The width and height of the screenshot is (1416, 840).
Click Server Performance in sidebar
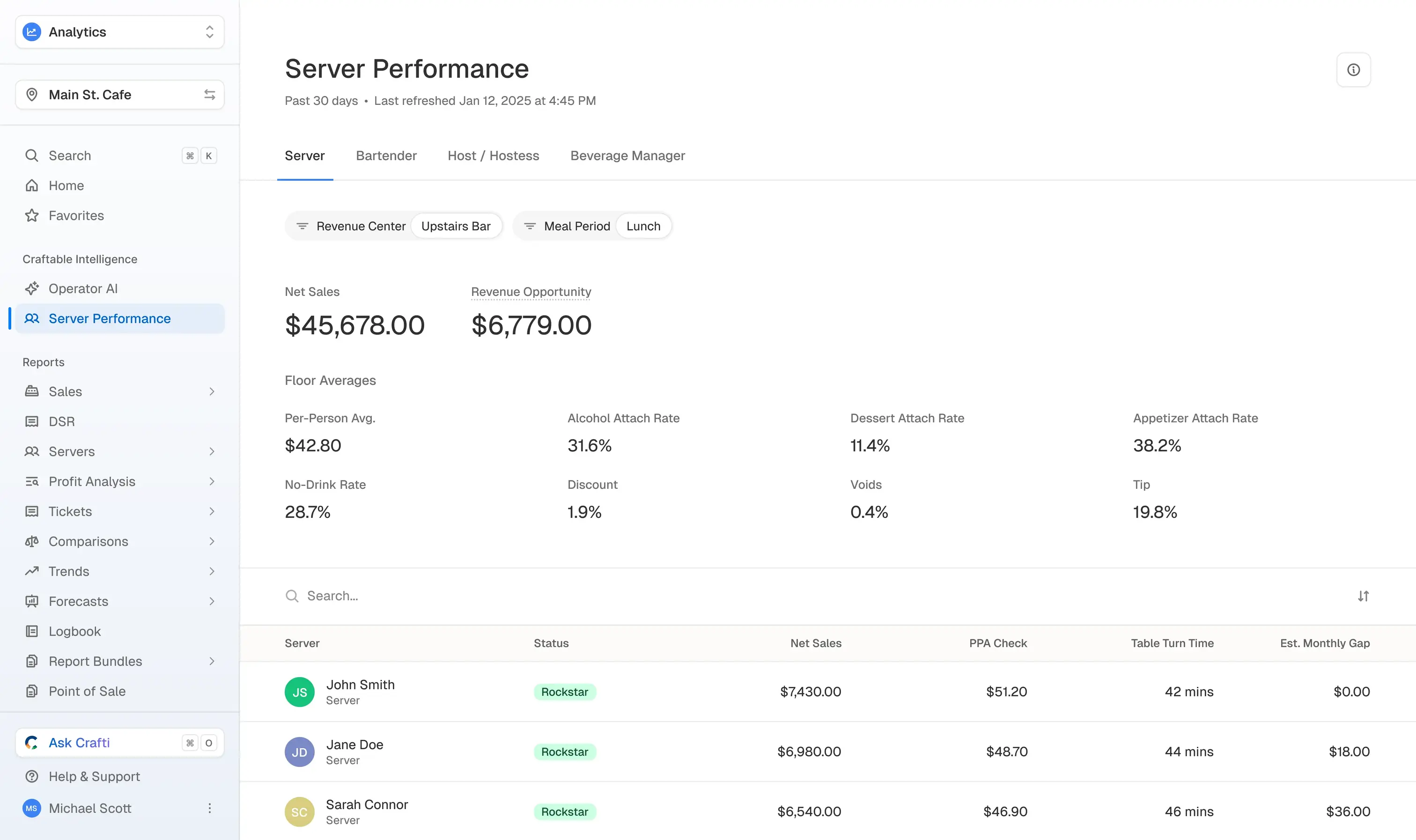(x=119, y=319)
